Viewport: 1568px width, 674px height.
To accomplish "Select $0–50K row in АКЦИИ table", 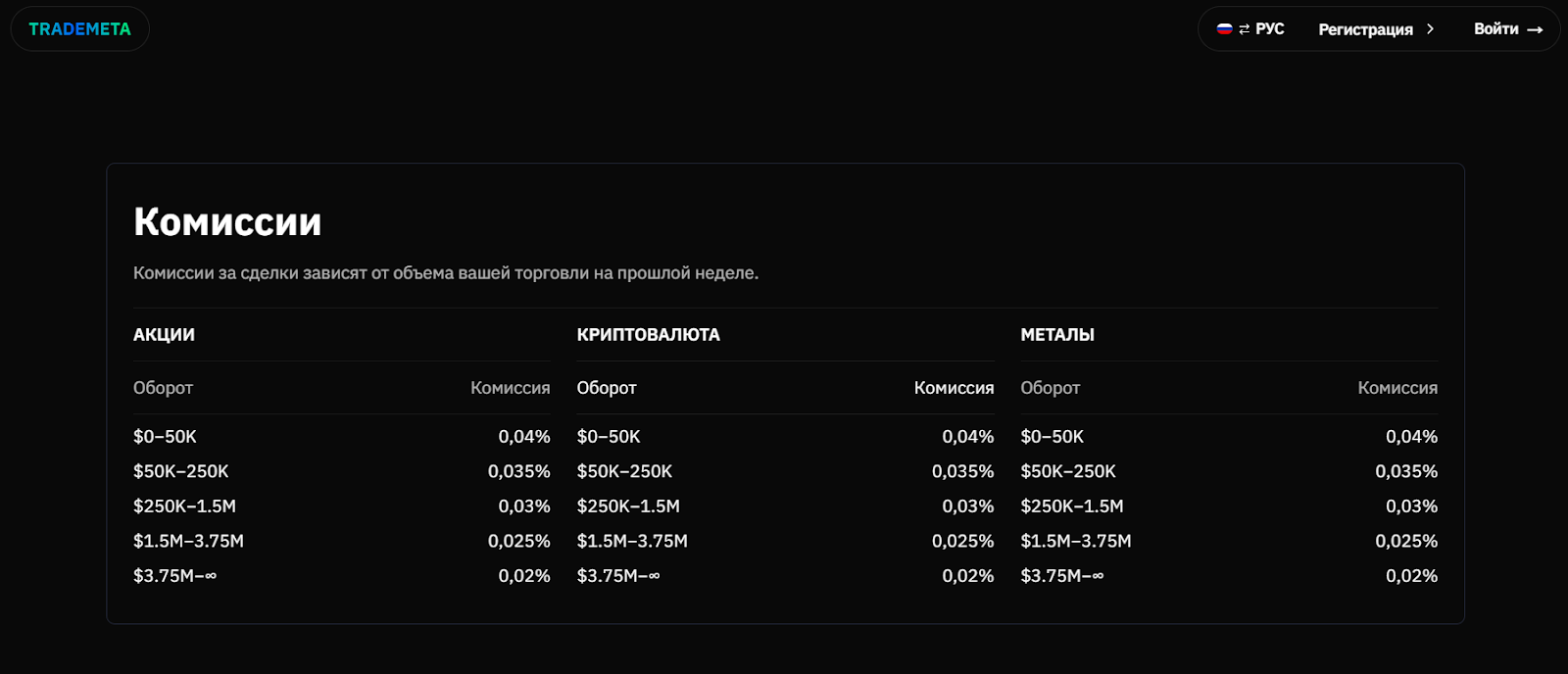I will tap(342, 437).
